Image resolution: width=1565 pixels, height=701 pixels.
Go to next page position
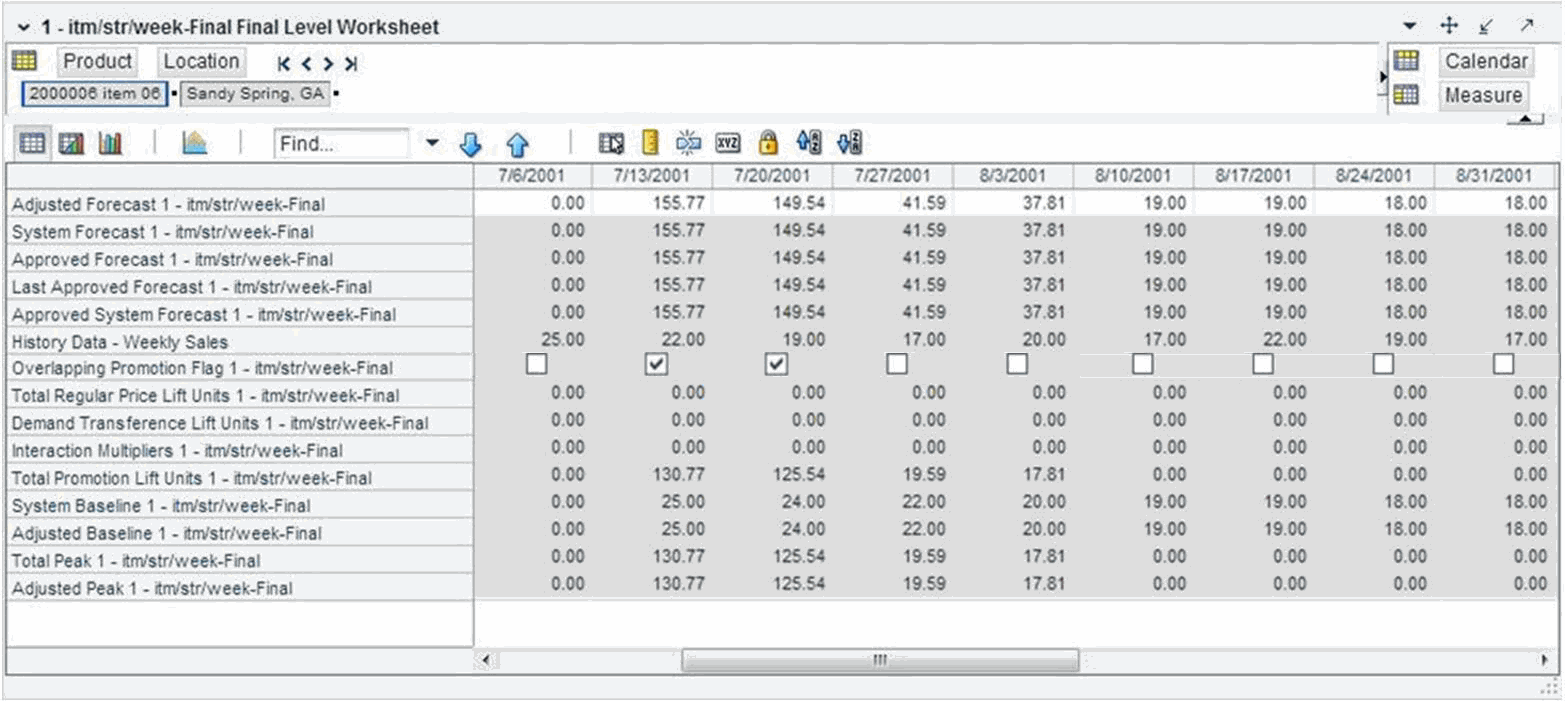coord(329,64)
